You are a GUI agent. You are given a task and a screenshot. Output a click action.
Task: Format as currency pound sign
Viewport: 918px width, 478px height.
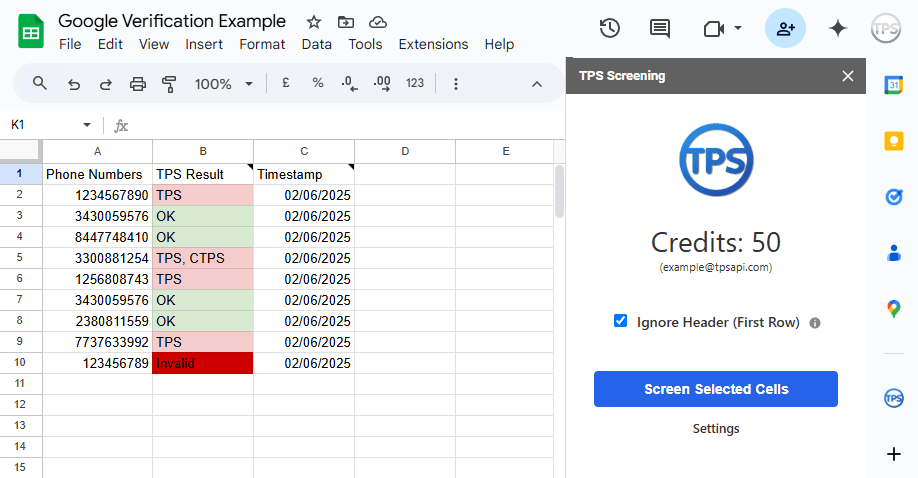point(286,83)
